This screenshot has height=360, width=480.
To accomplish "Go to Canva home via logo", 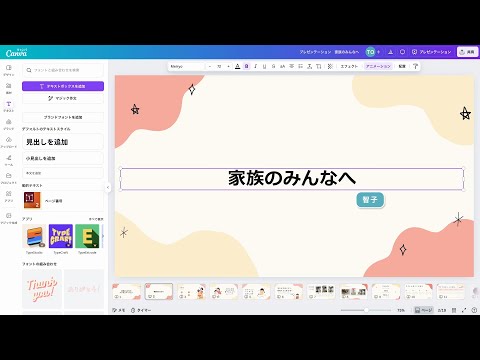I will click(x=16, y=52).
